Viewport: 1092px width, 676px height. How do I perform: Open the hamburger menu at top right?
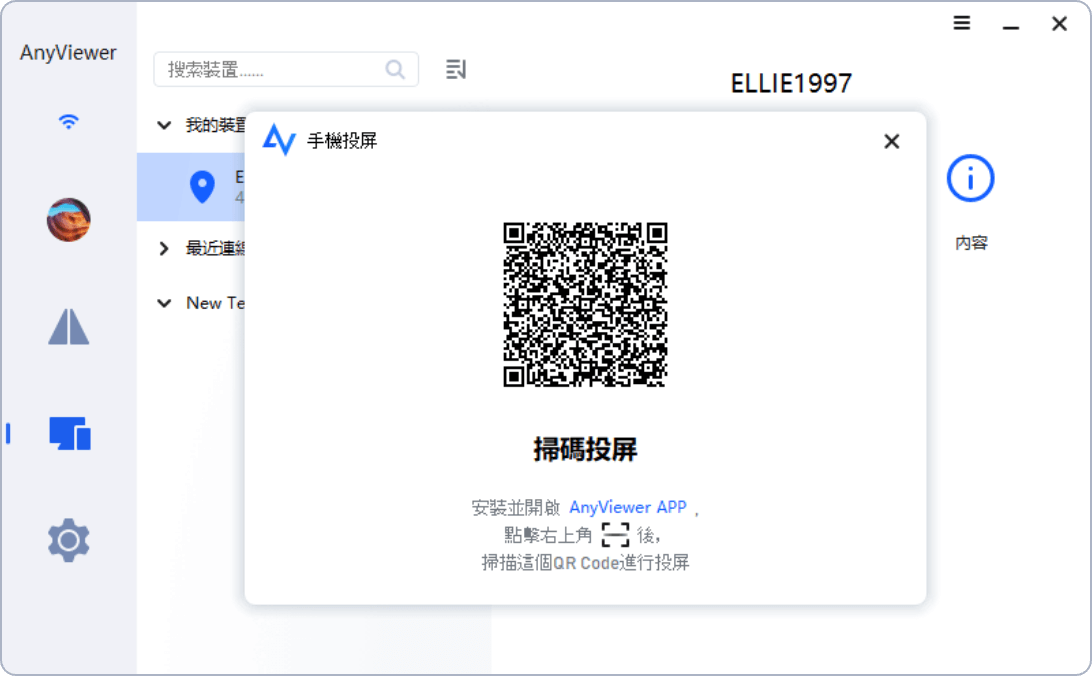tap(962, 23)
